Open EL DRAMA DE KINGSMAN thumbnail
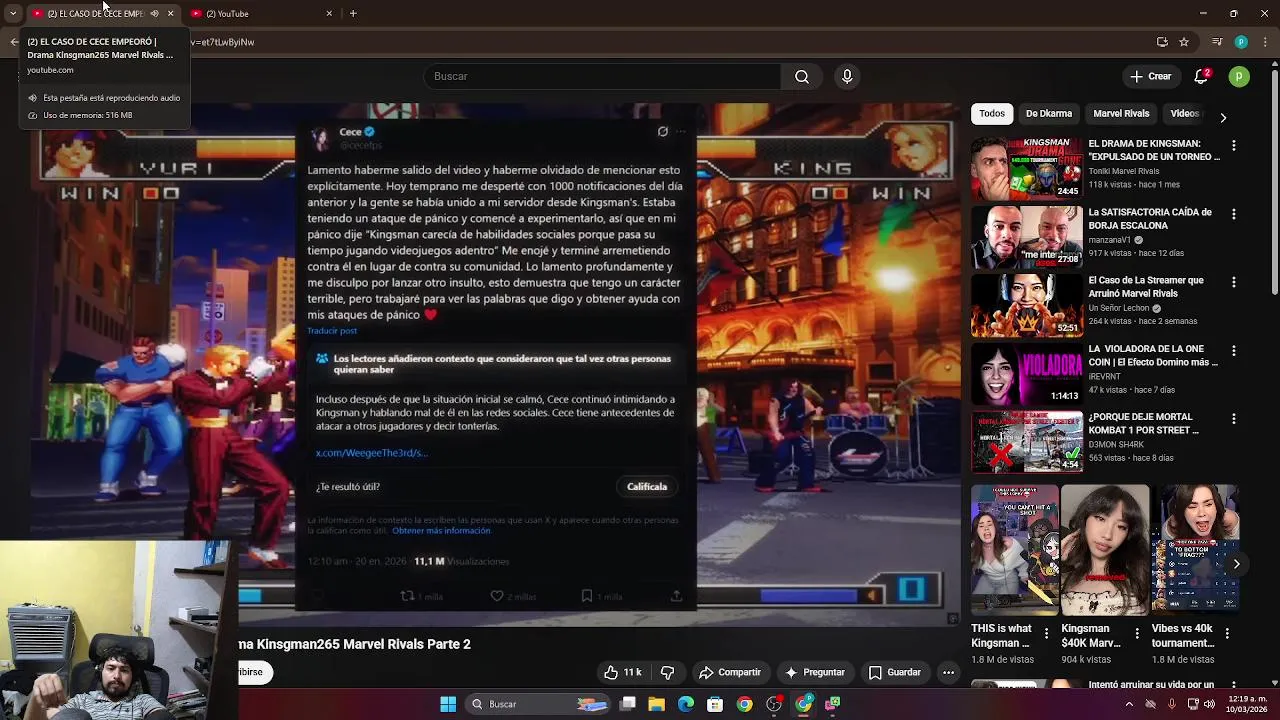 coord(1027,168)
